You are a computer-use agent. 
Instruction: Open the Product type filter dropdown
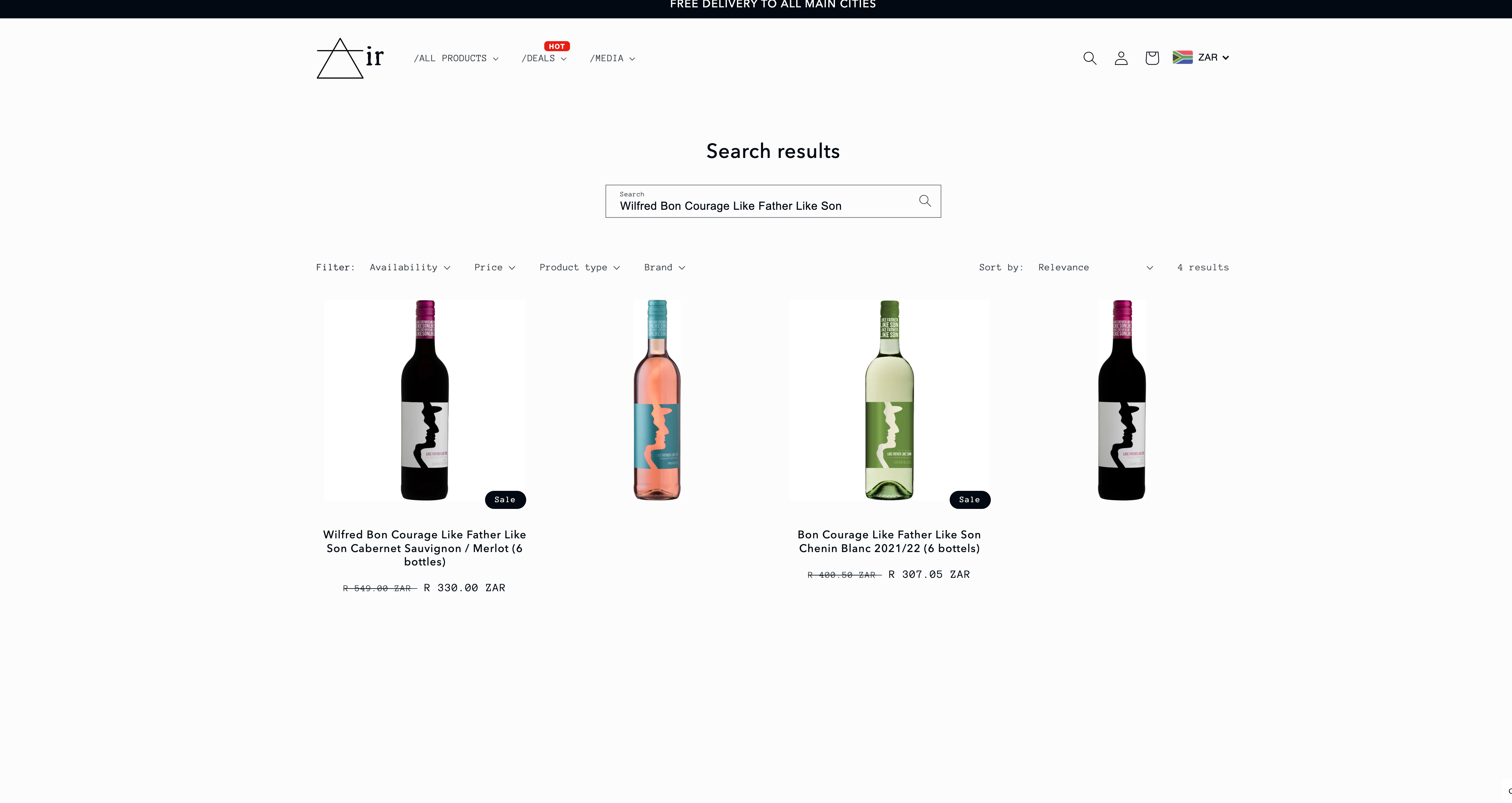(x=579, y=267)
